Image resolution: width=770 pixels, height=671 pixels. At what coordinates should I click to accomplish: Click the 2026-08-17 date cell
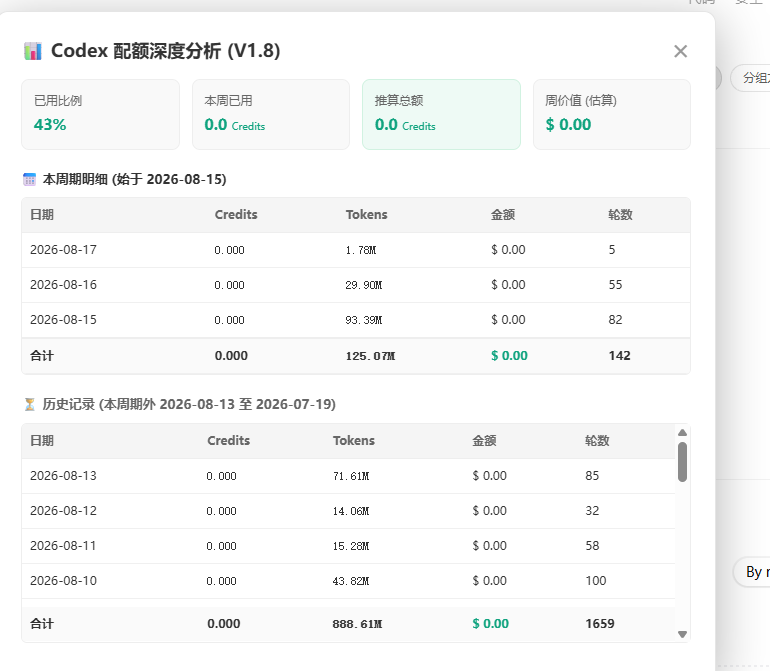[x=63, y=250]
